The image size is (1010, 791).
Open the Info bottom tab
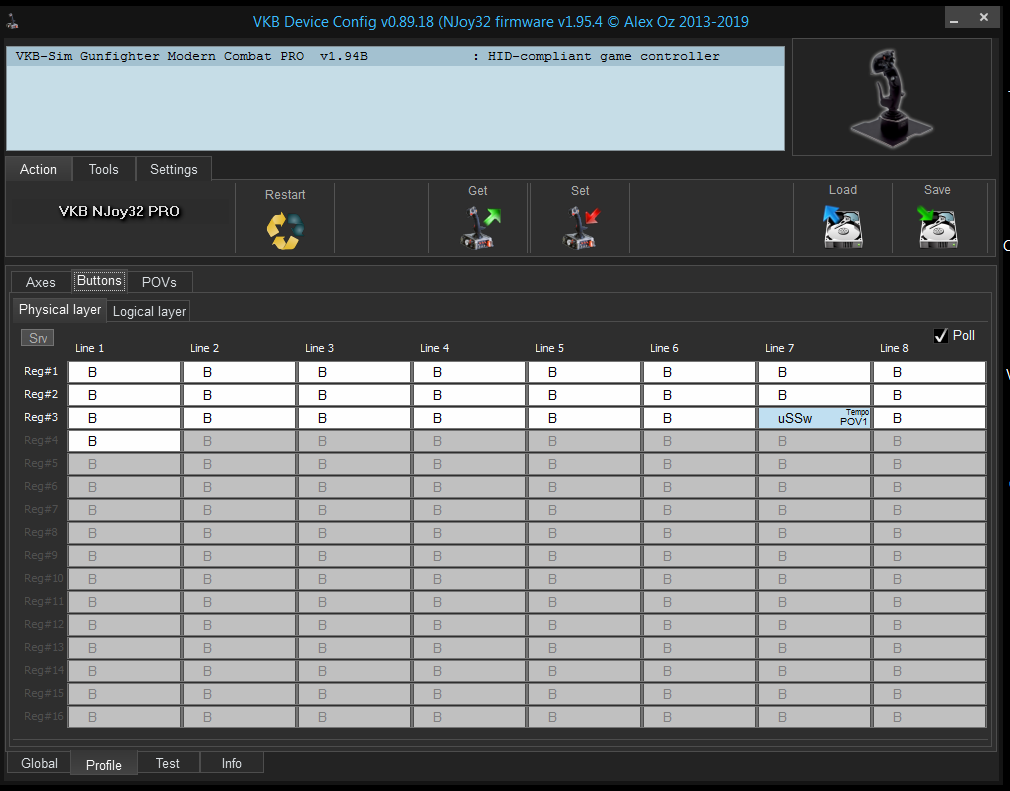coord(232,763)
